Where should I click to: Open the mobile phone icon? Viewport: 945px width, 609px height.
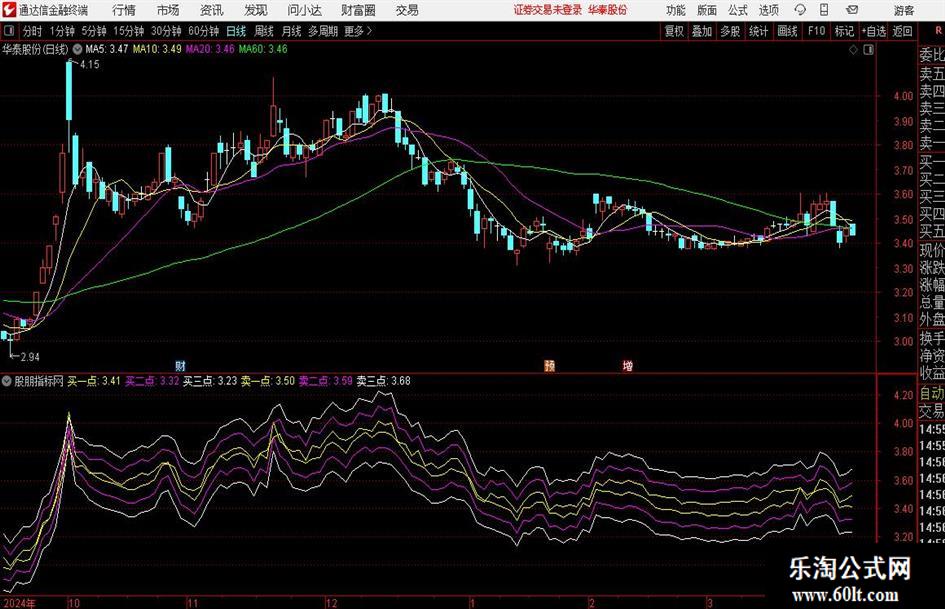pyautogui.click(x=824, y=10)
